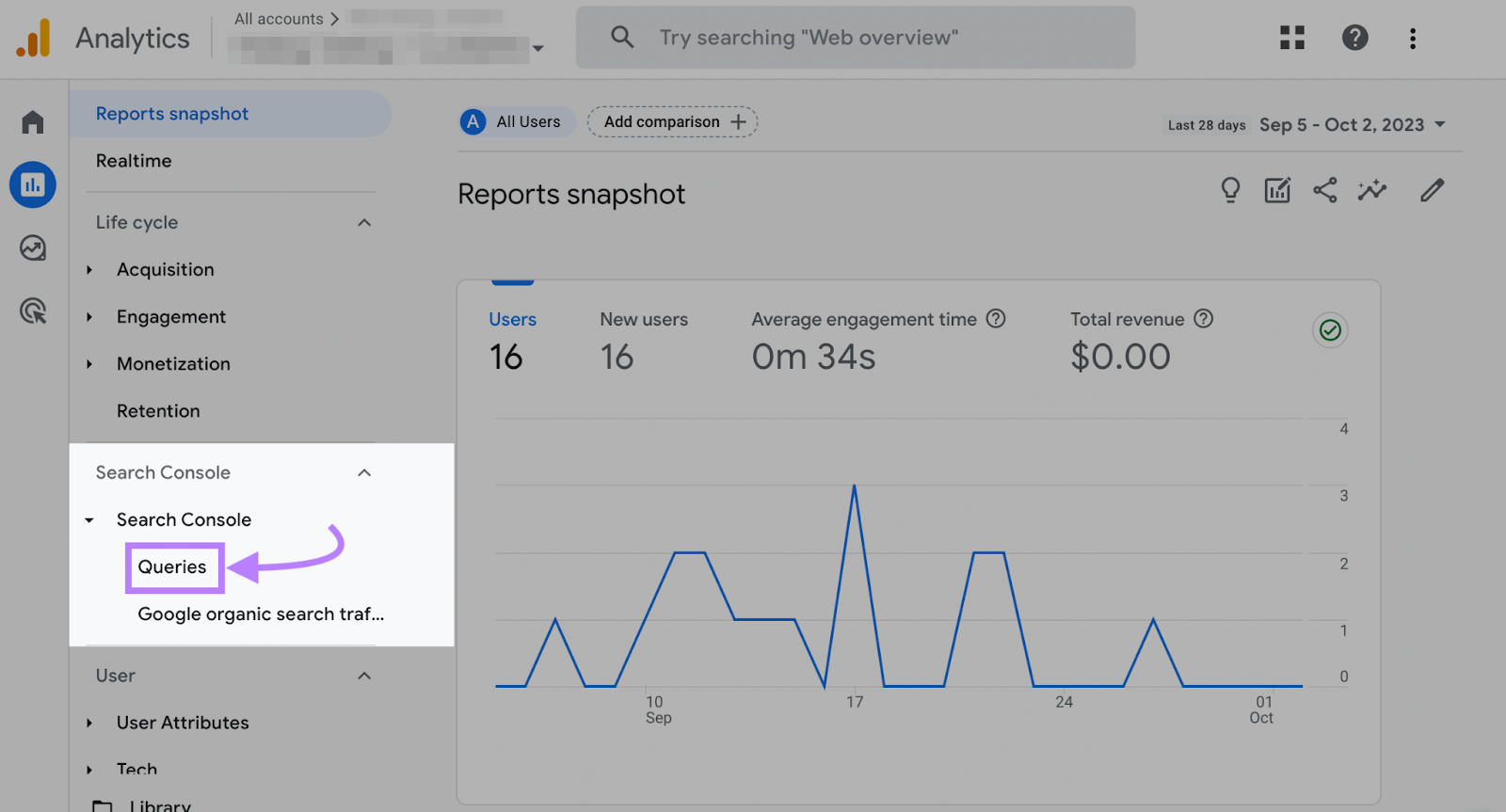Screen dimensions: 1506x812
Task: Open the Home icon in left rail
Action: point(33,122)
